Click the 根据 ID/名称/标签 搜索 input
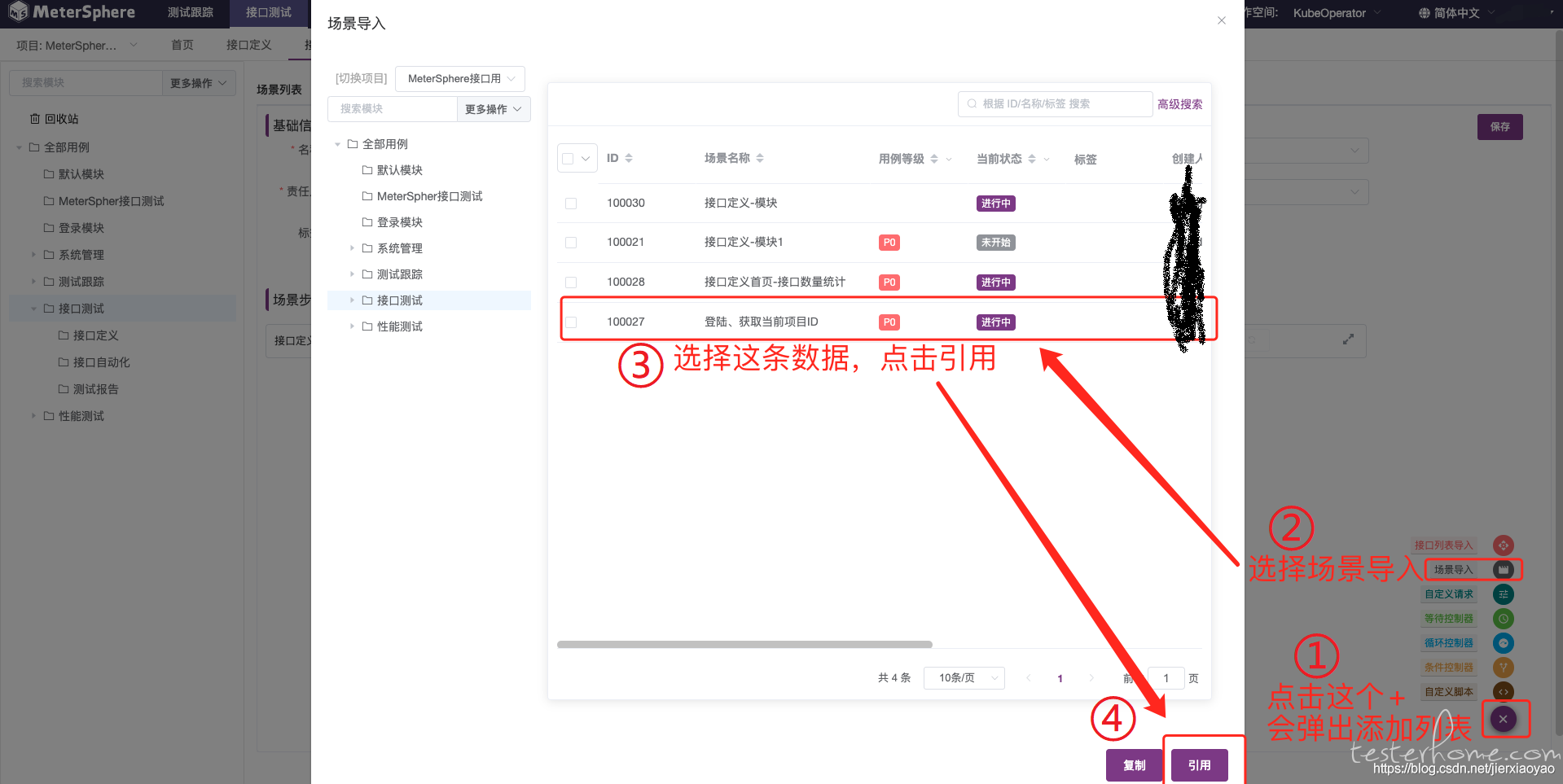 [x=1055, y=104]
